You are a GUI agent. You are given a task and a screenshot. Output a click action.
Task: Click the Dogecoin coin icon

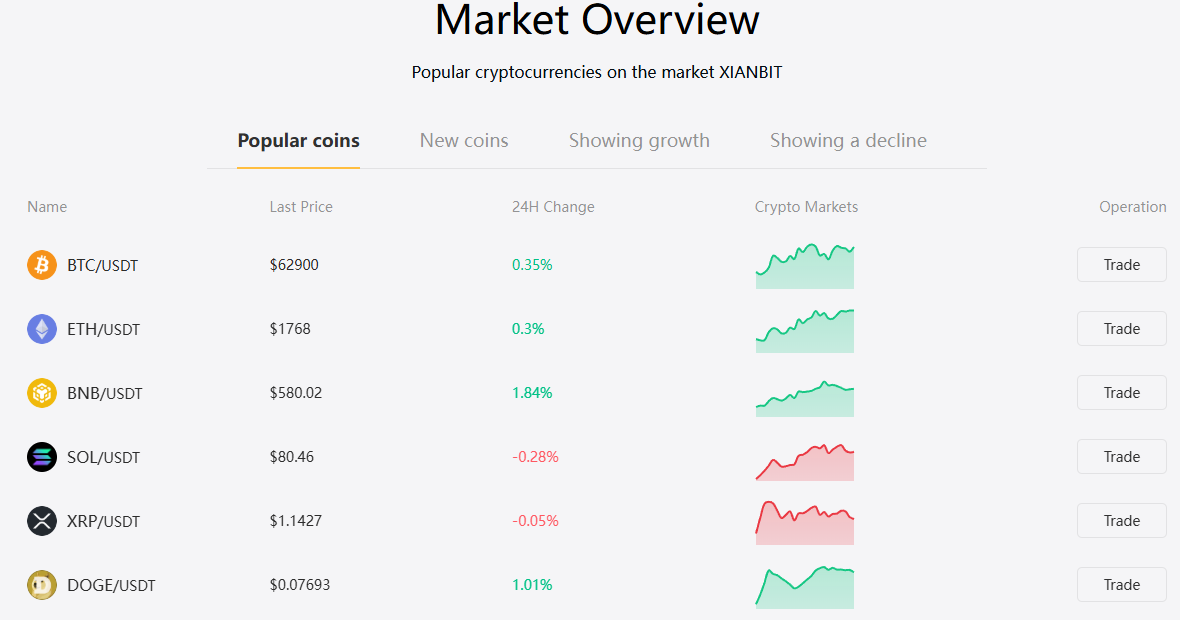click(x=42, y=585)
